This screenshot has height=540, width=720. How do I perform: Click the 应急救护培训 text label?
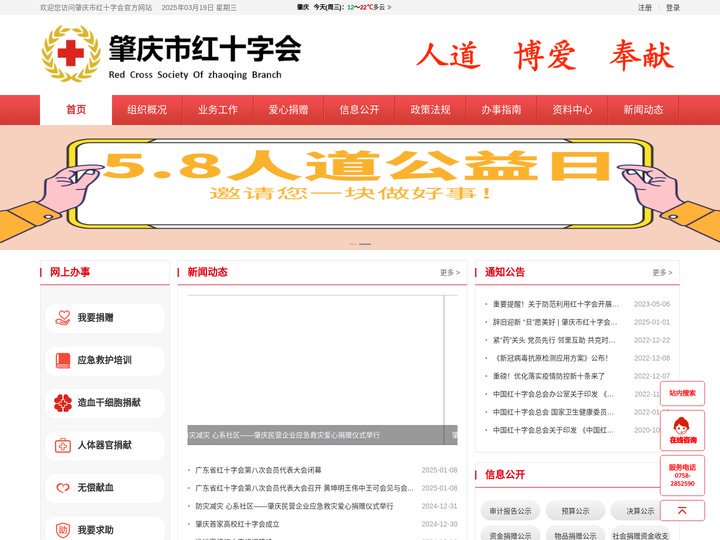pyautogui.click(x=104, y=360)
